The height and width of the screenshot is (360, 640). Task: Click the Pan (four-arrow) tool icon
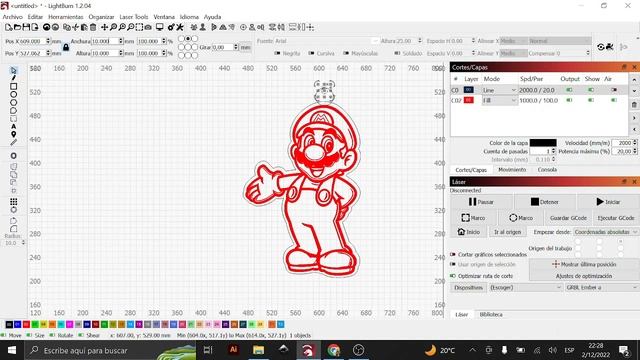[x=104, y=27]
